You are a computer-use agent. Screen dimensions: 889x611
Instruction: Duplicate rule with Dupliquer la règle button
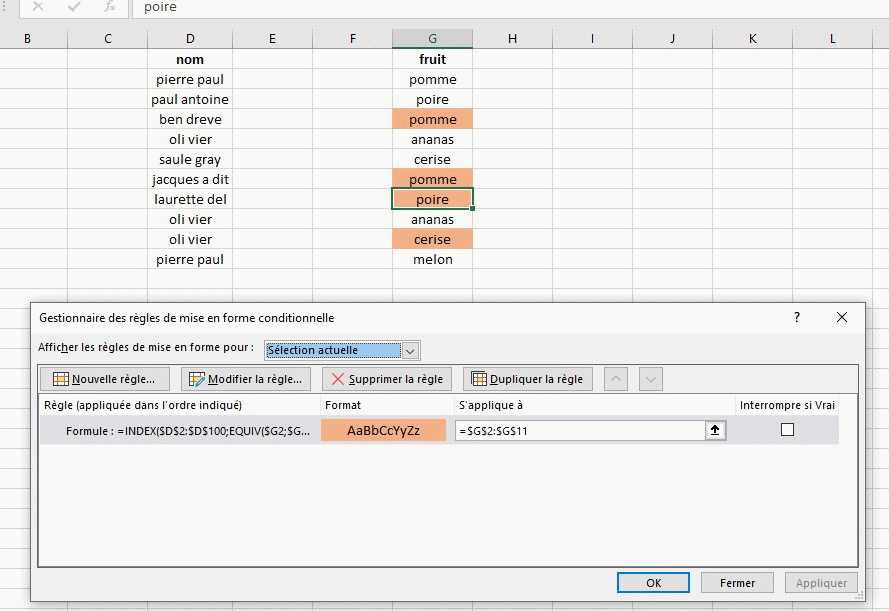tap(527, 379)
